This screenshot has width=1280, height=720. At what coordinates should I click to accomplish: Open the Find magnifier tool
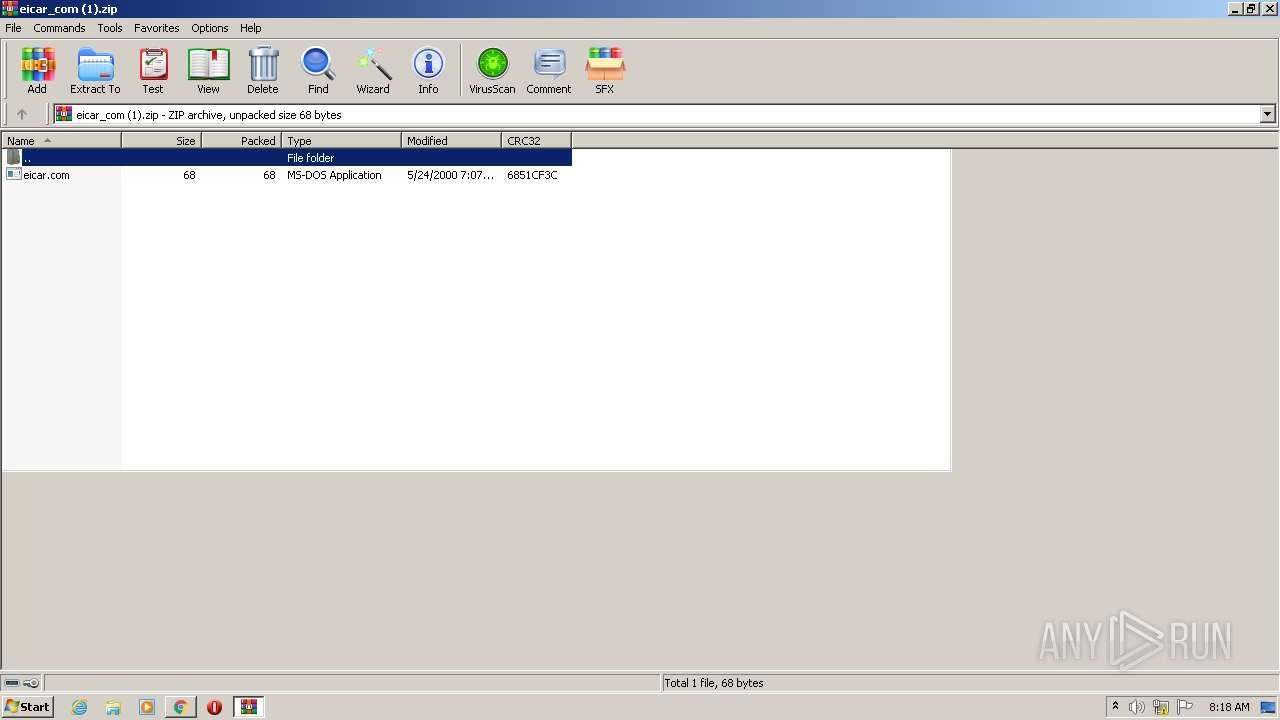coord(318,71)
